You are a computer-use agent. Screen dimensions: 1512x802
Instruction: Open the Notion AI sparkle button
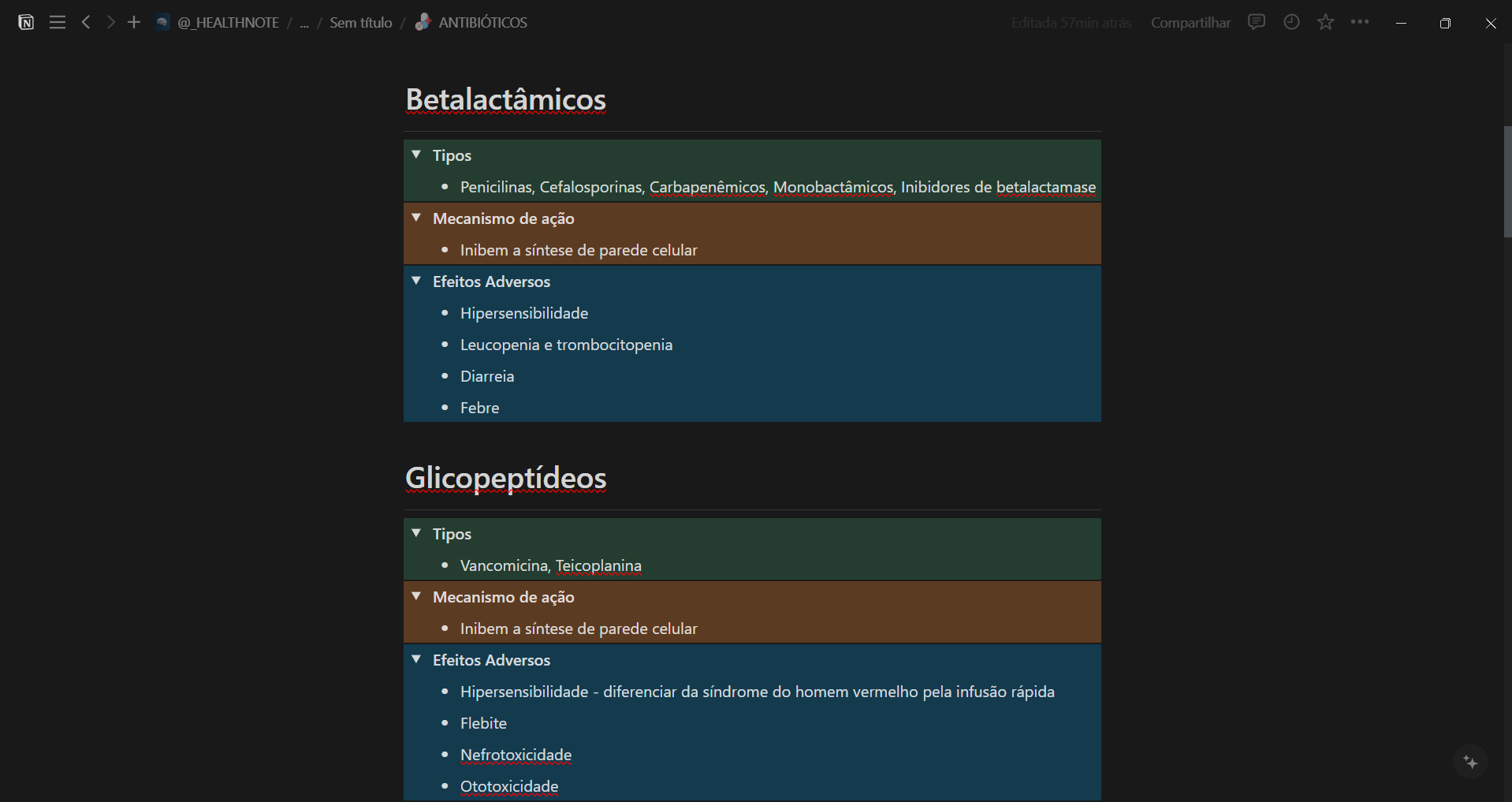(x=1470, y=762)
